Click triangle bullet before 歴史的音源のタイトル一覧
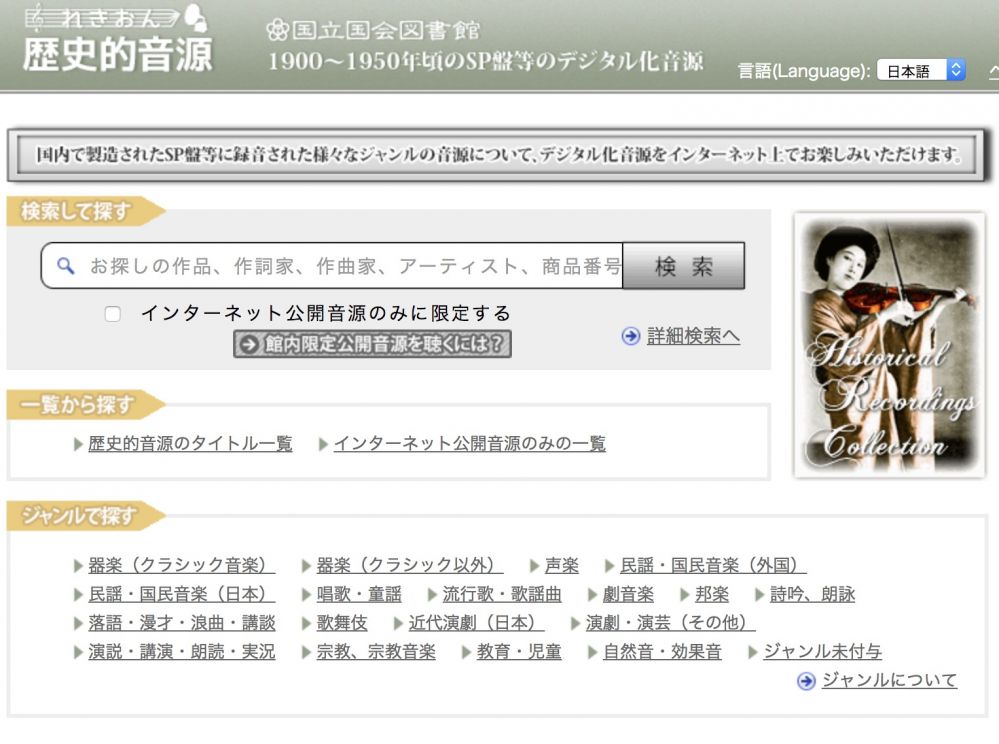This screenshot has width=999, height=744. 78,444
